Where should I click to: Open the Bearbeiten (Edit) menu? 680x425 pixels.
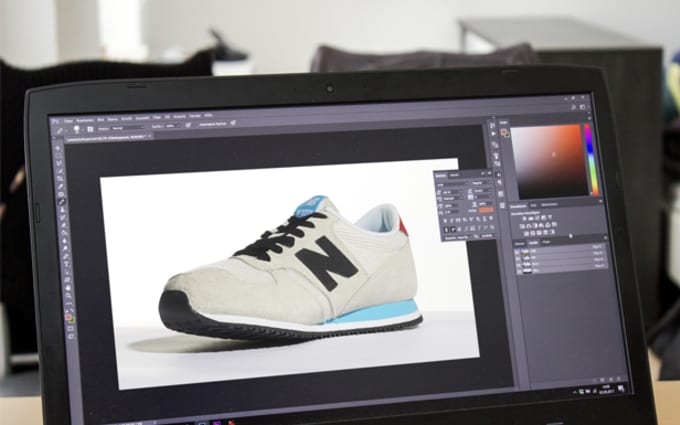click(x=85, y=121)
